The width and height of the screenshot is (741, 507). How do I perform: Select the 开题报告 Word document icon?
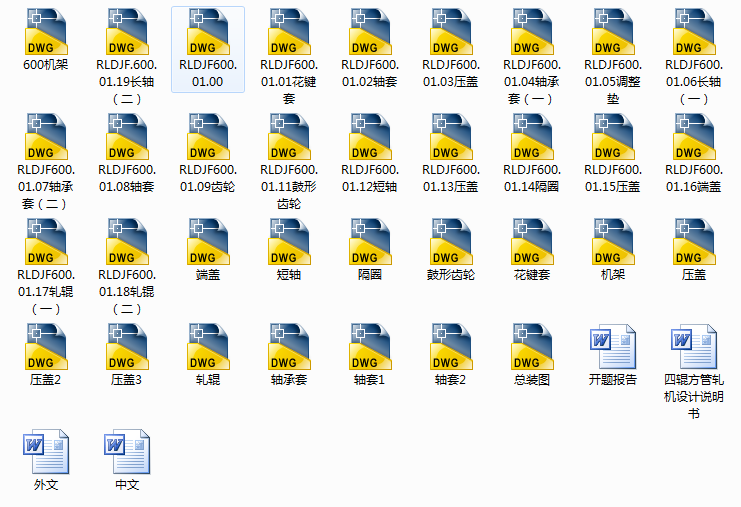point(613,346)
